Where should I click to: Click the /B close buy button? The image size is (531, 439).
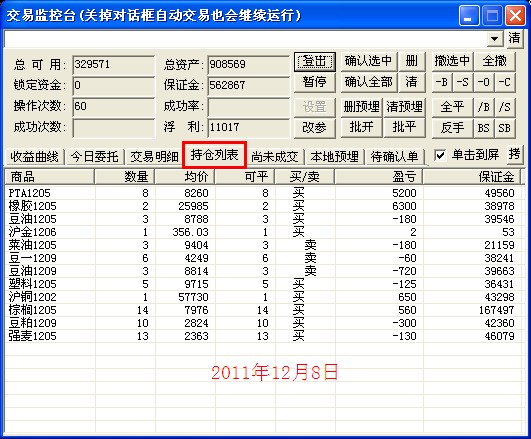click(x=484, y=107)
